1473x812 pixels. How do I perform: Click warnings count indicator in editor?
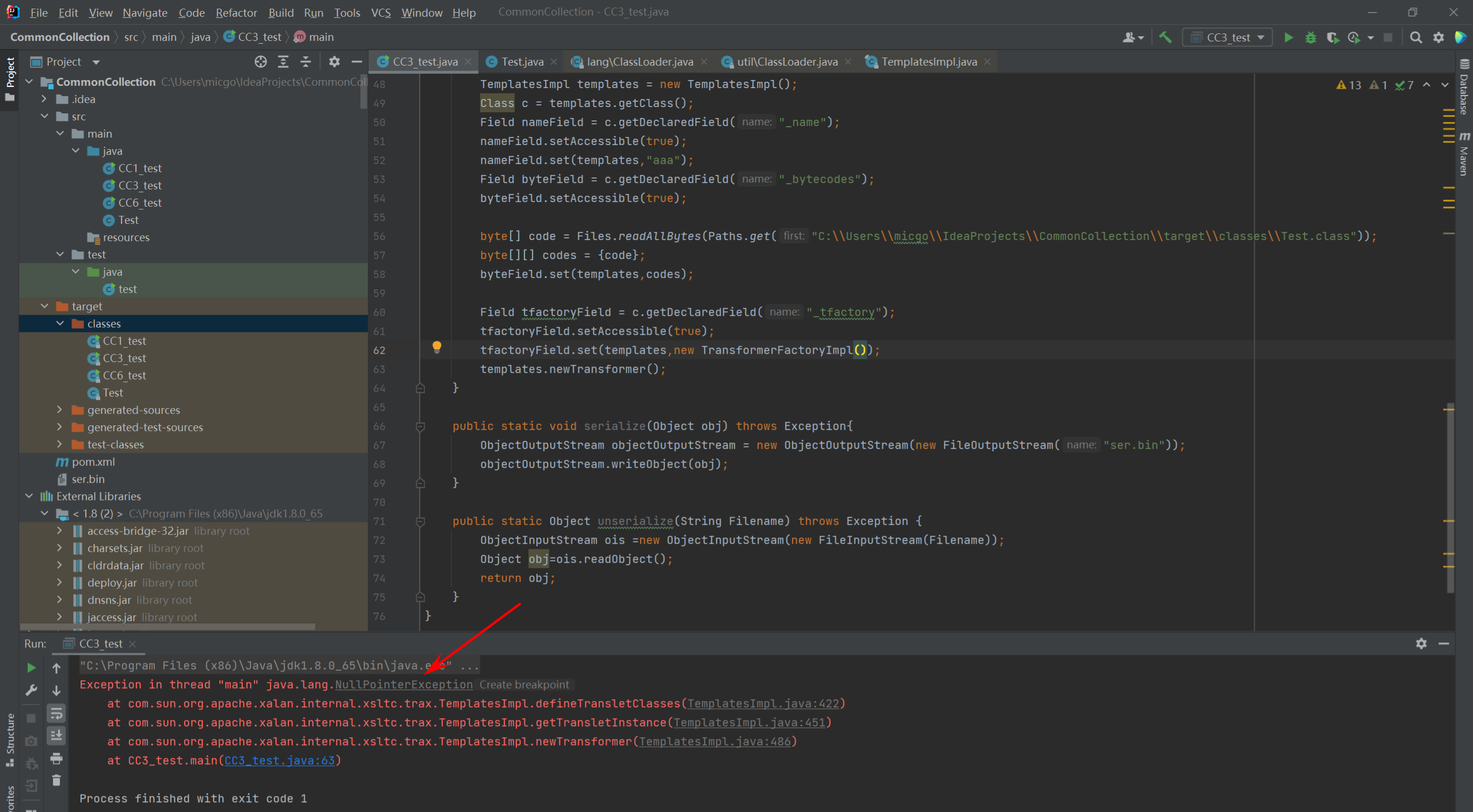(x=1349, y=85)
